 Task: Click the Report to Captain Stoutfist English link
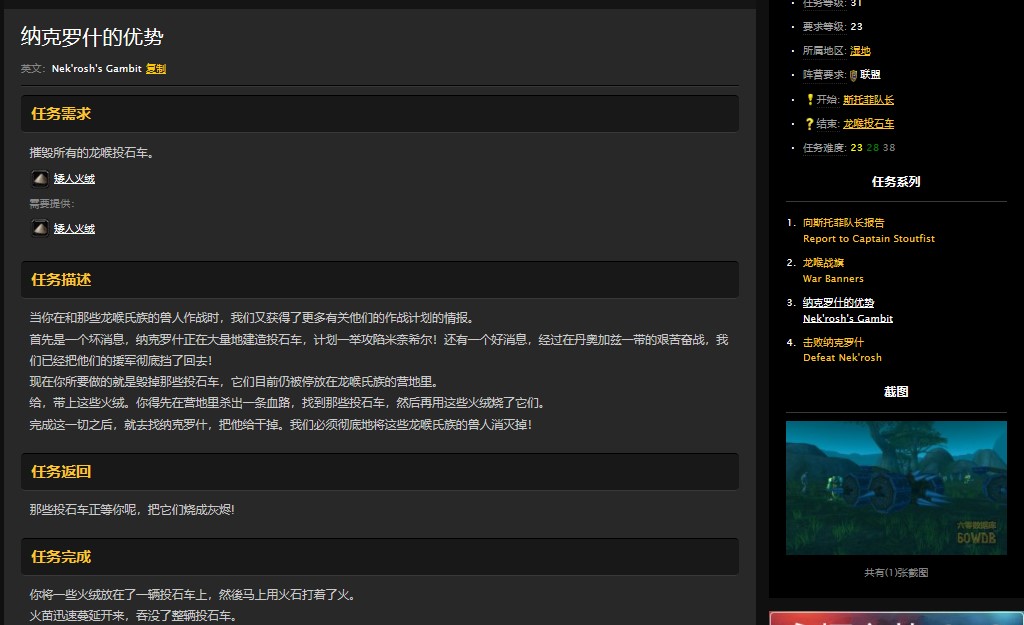(868, 239)
